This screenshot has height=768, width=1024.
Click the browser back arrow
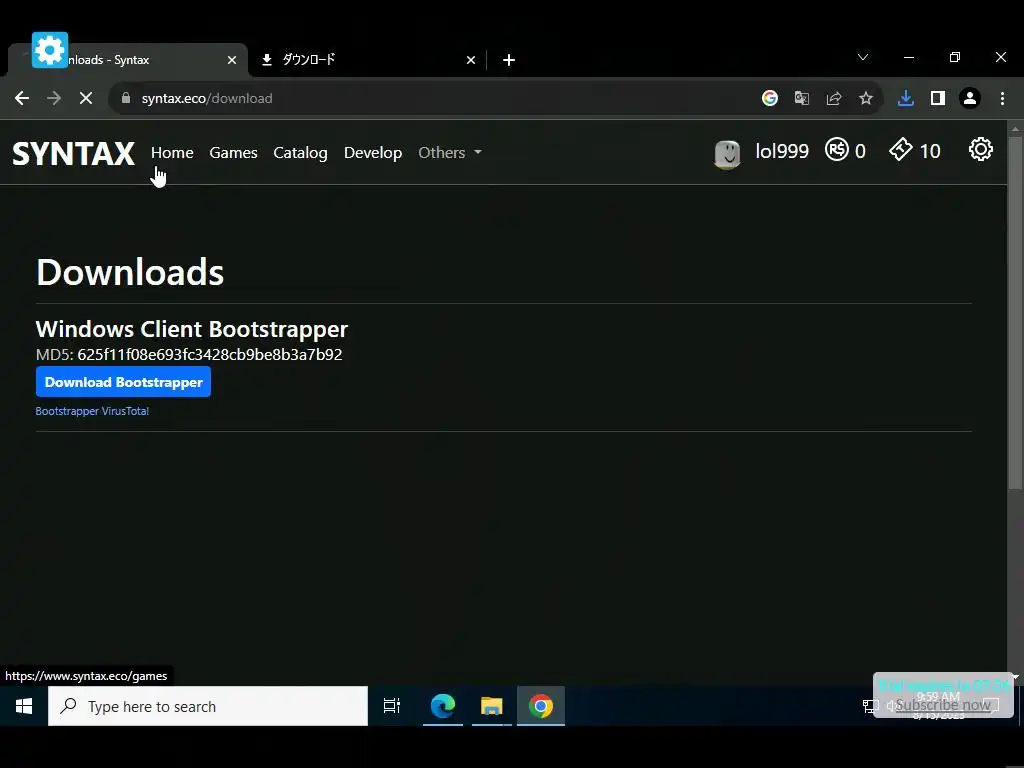coord(22,99)
